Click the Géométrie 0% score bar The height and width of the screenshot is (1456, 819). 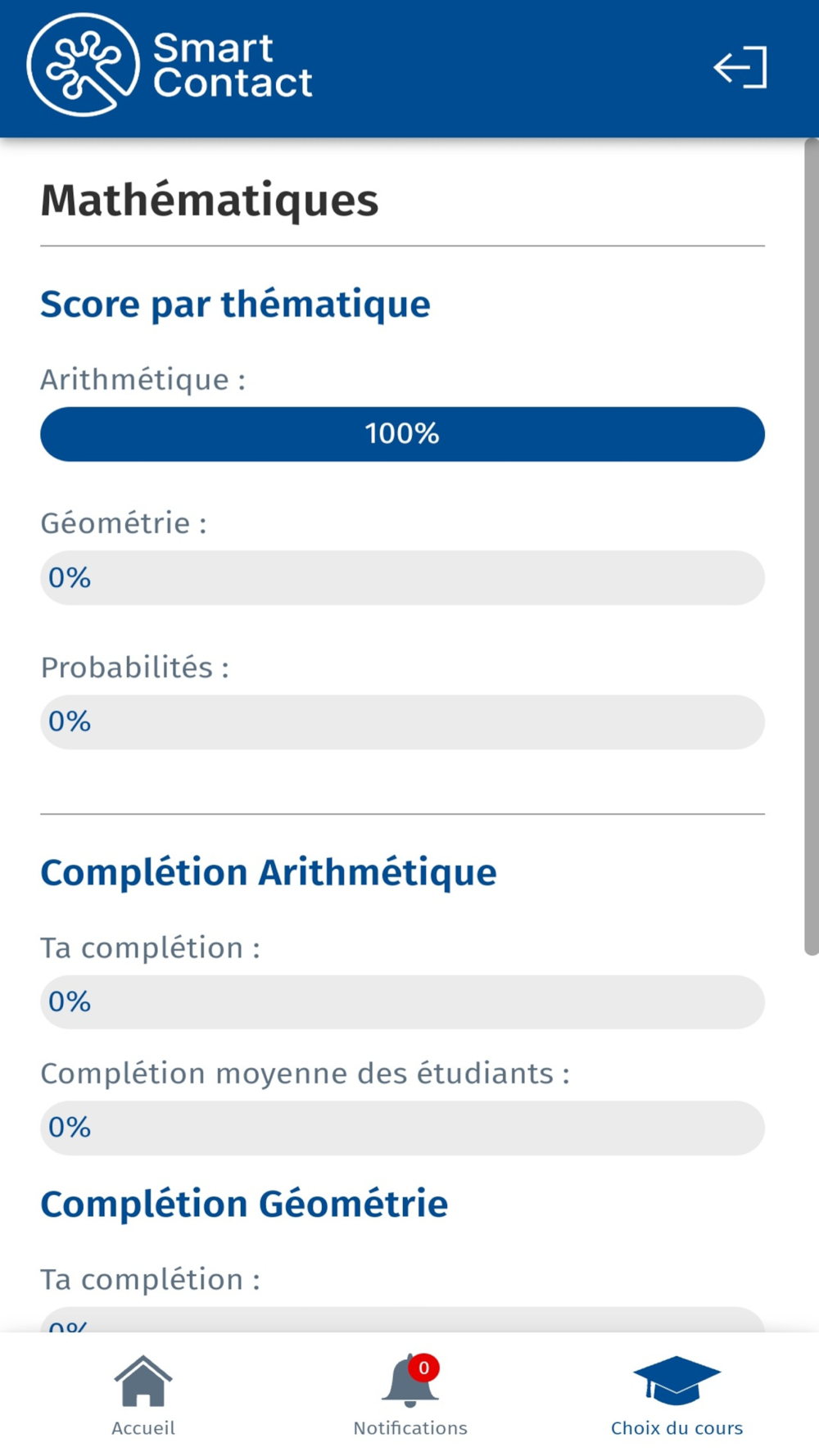[x=402, y=578]
